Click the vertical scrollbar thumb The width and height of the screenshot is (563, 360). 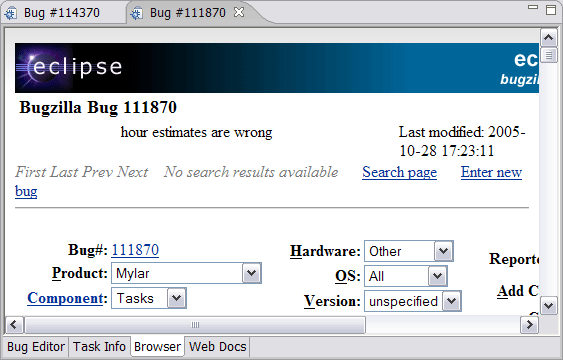[548, 55]
